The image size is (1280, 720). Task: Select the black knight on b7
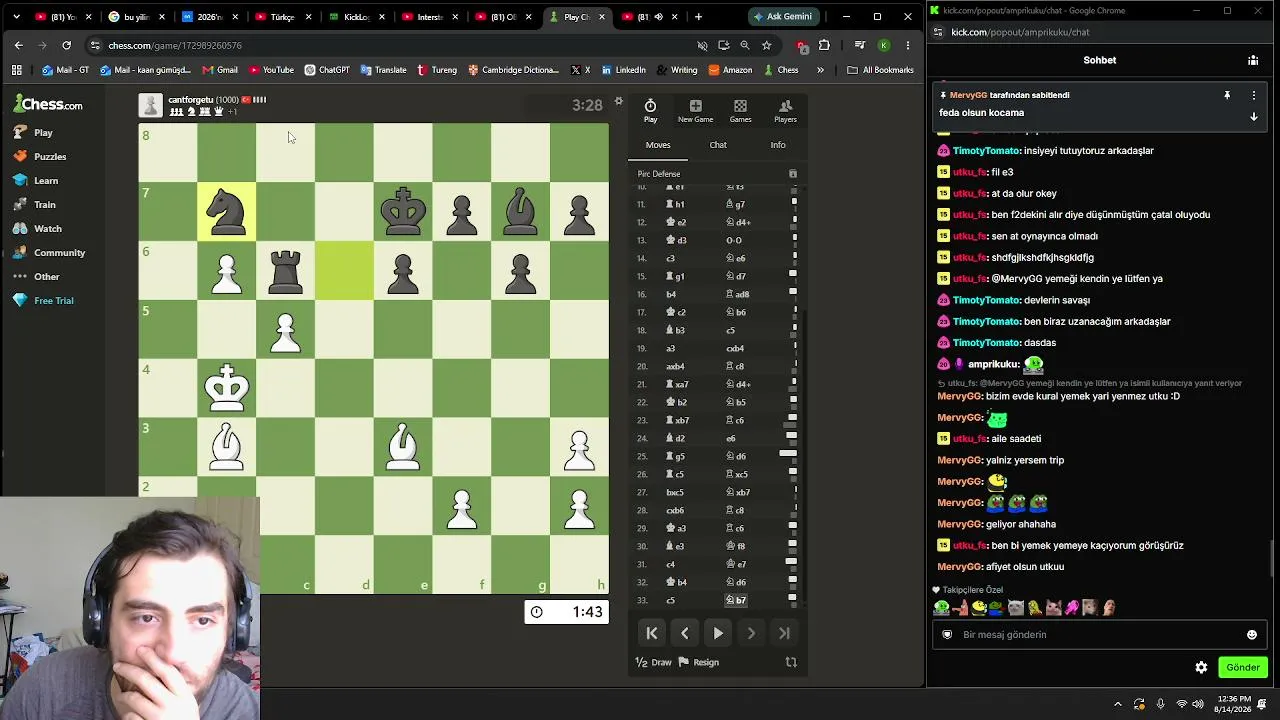(227, 212)
